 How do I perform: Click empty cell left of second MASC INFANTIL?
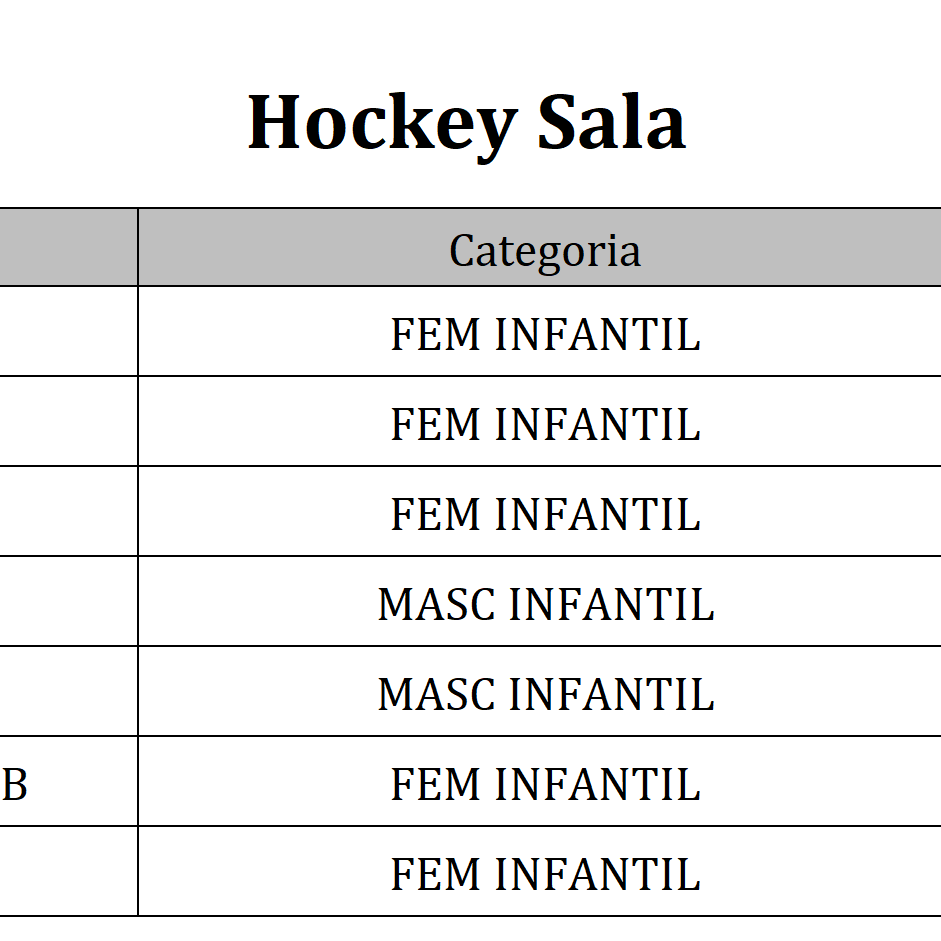68,692
